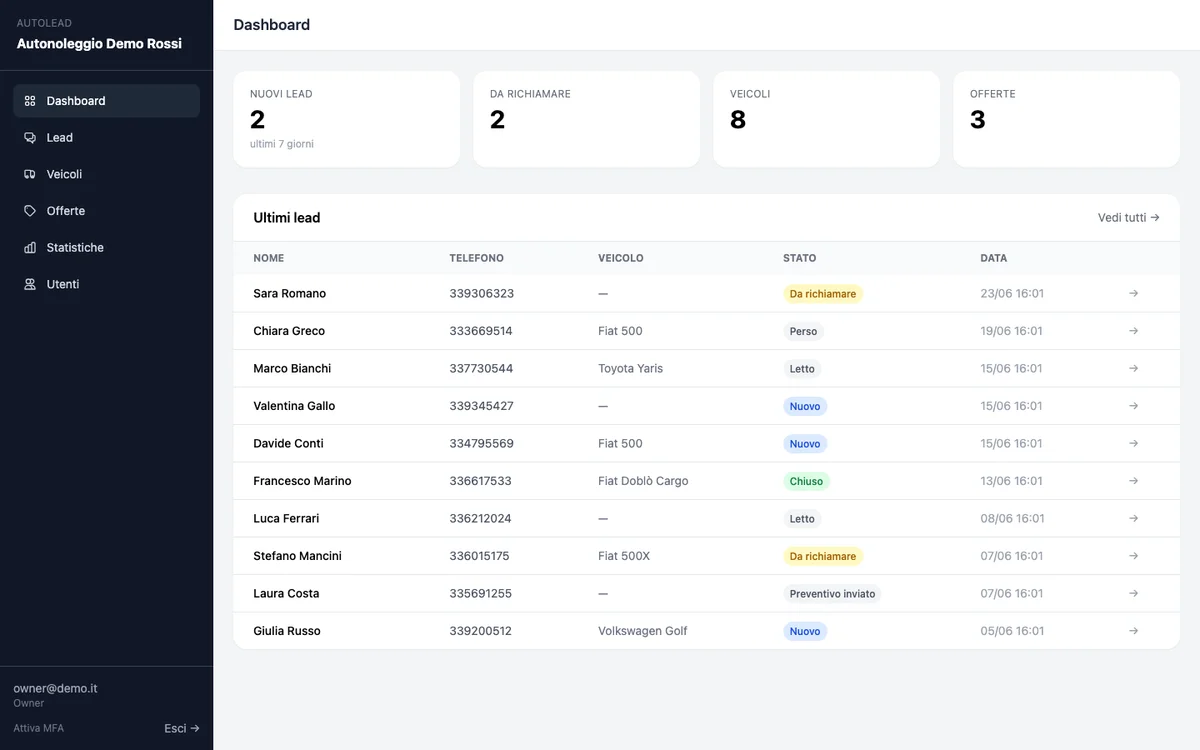Click Giulia Russo's Nuovo badge

(805, 631)
